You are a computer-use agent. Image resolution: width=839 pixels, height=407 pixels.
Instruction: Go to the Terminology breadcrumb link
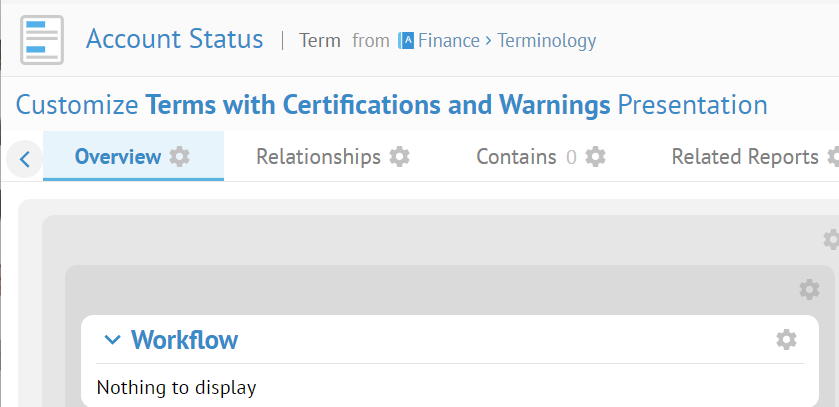[547, 41]
